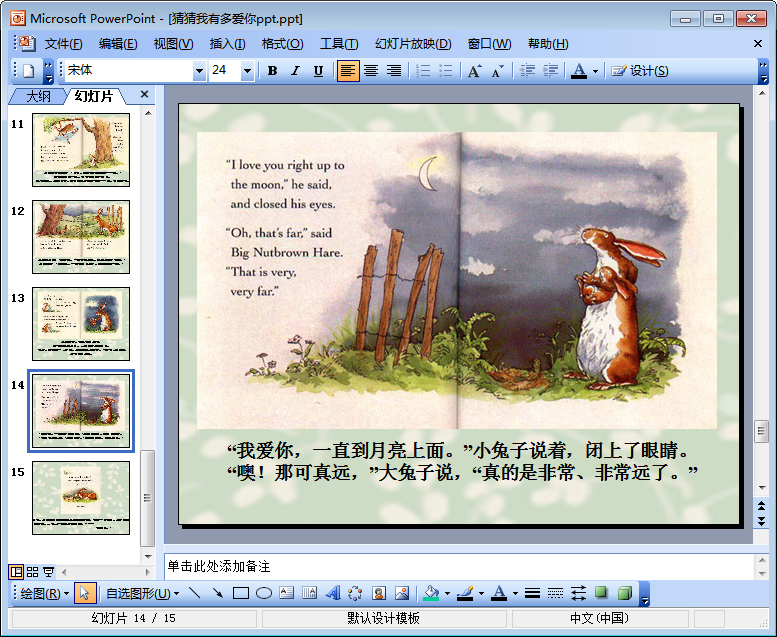Viewport: 777px width, 637px height.
Task: Select slide 15 thumbnail
Action: (x=81, y=498)
